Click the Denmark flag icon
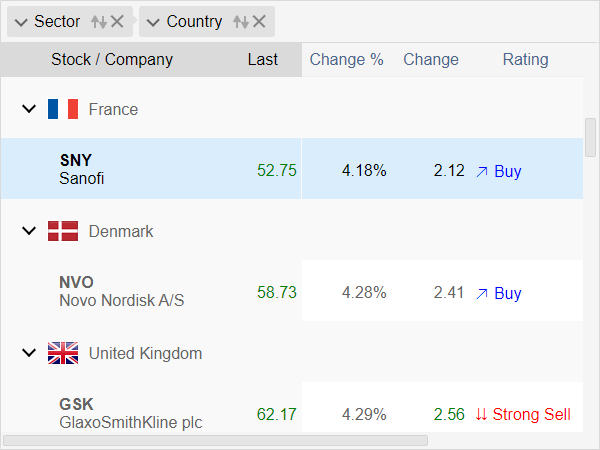The height and width of the screenshot is (450, 600). coord(63,231)
